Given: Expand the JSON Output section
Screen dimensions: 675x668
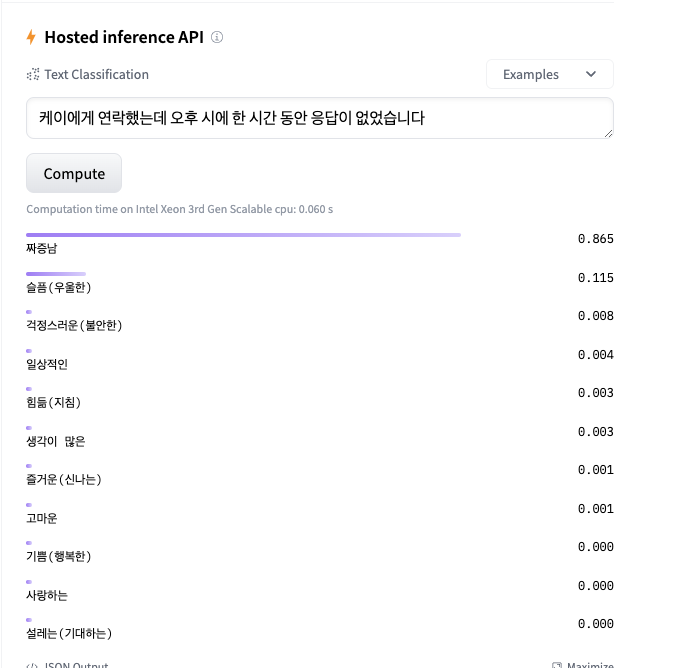Looking at the screenshot, I should pos(68,665).
